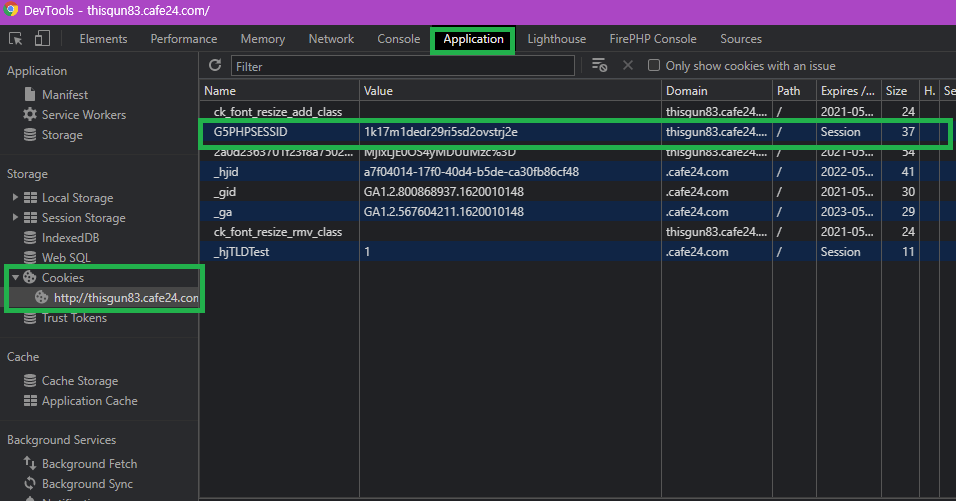
Task: Expand the Local Storage tree node
Action: pyautogui.click(x=15, y=198)
